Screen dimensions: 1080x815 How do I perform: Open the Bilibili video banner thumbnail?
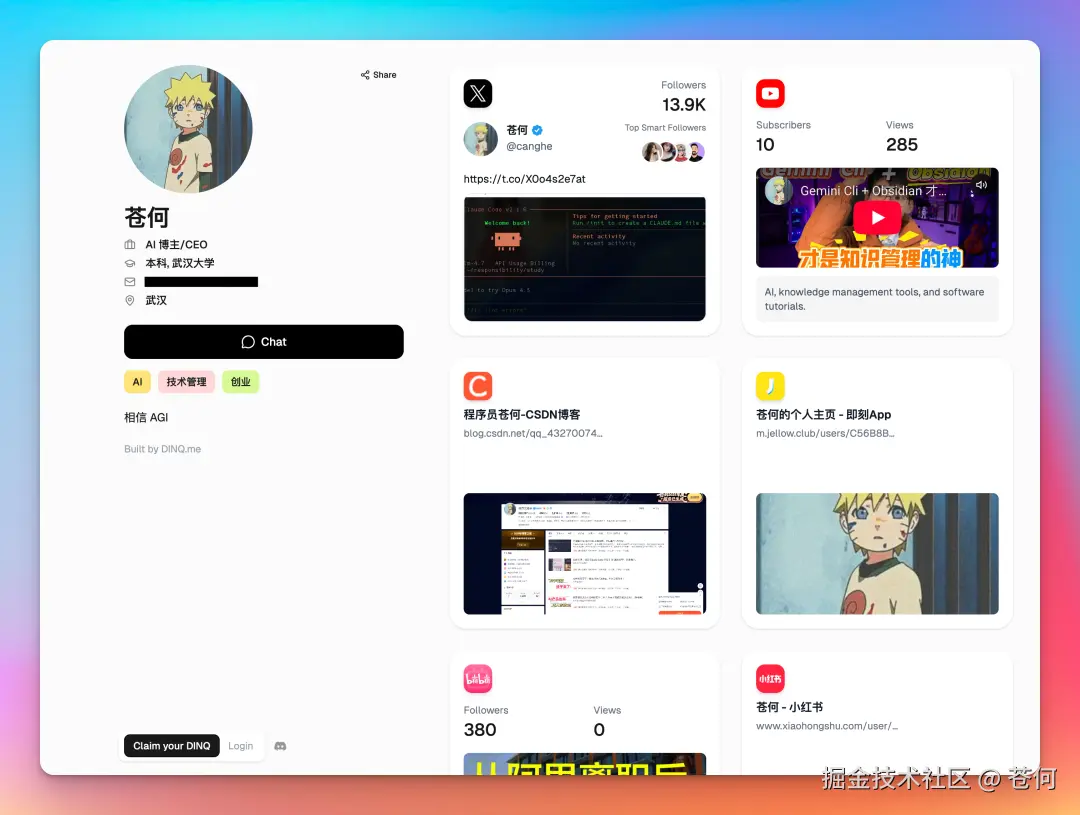(x=585, y=764)
